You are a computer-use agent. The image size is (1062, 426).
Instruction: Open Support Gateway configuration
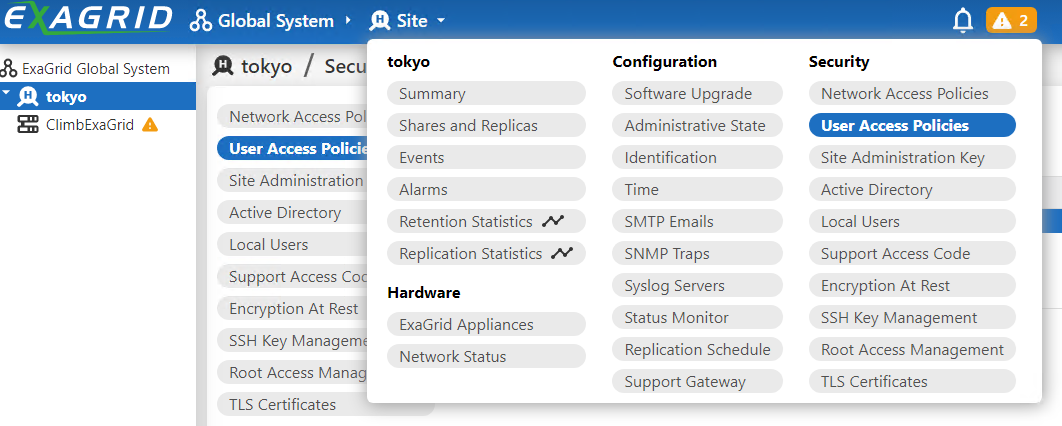698,381
